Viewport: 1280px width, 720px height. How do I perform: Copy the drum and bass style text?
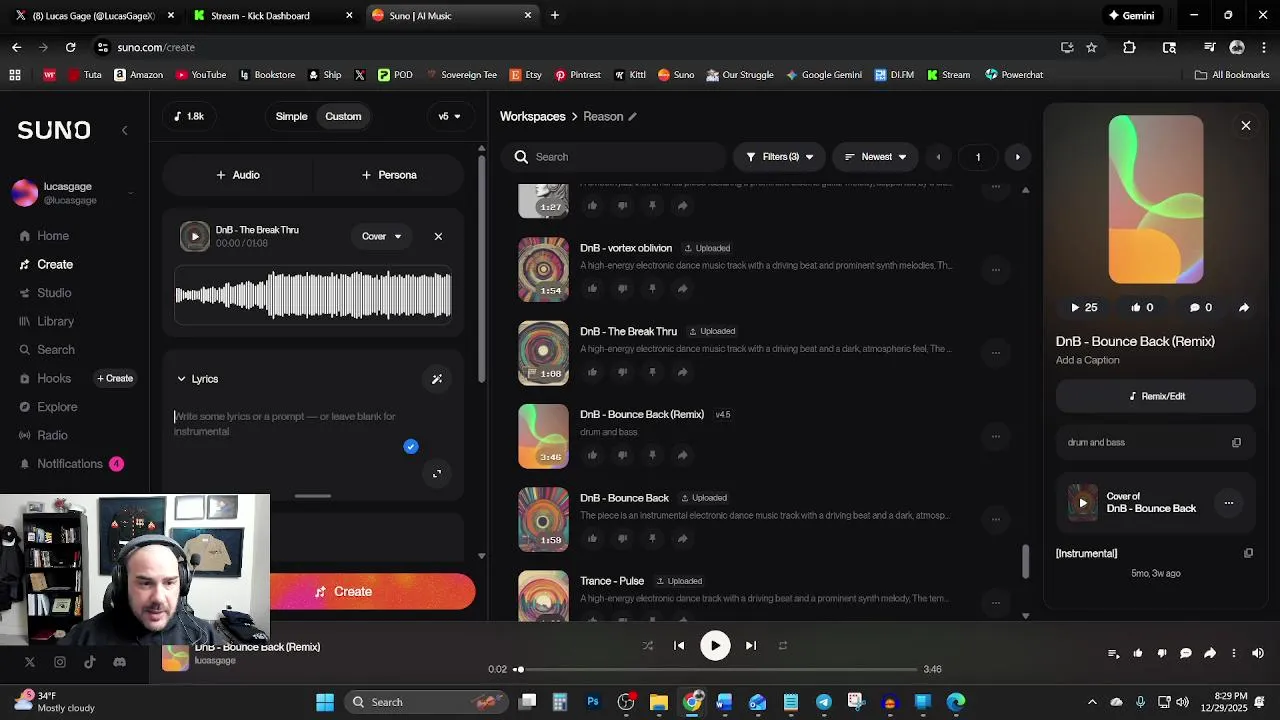(1237, 442)
